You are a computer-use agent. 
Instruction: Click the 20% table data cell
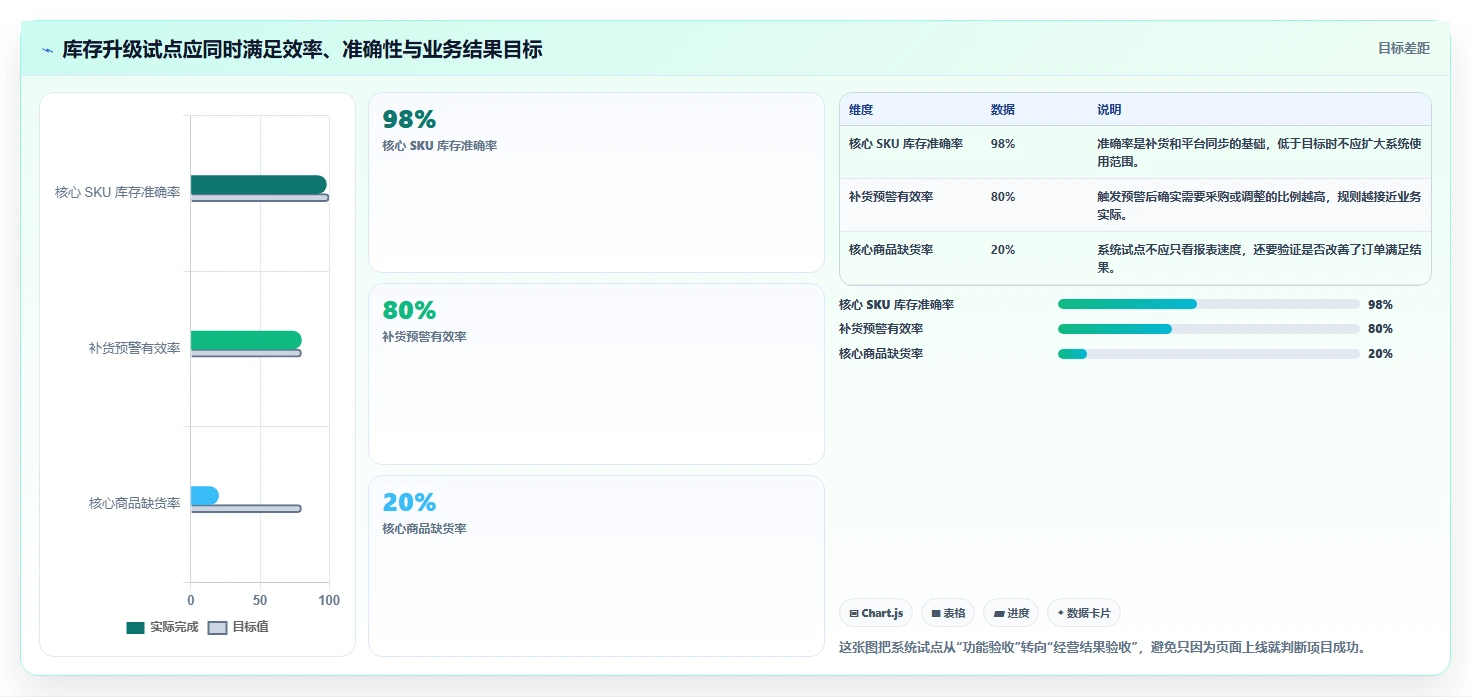1003,250
